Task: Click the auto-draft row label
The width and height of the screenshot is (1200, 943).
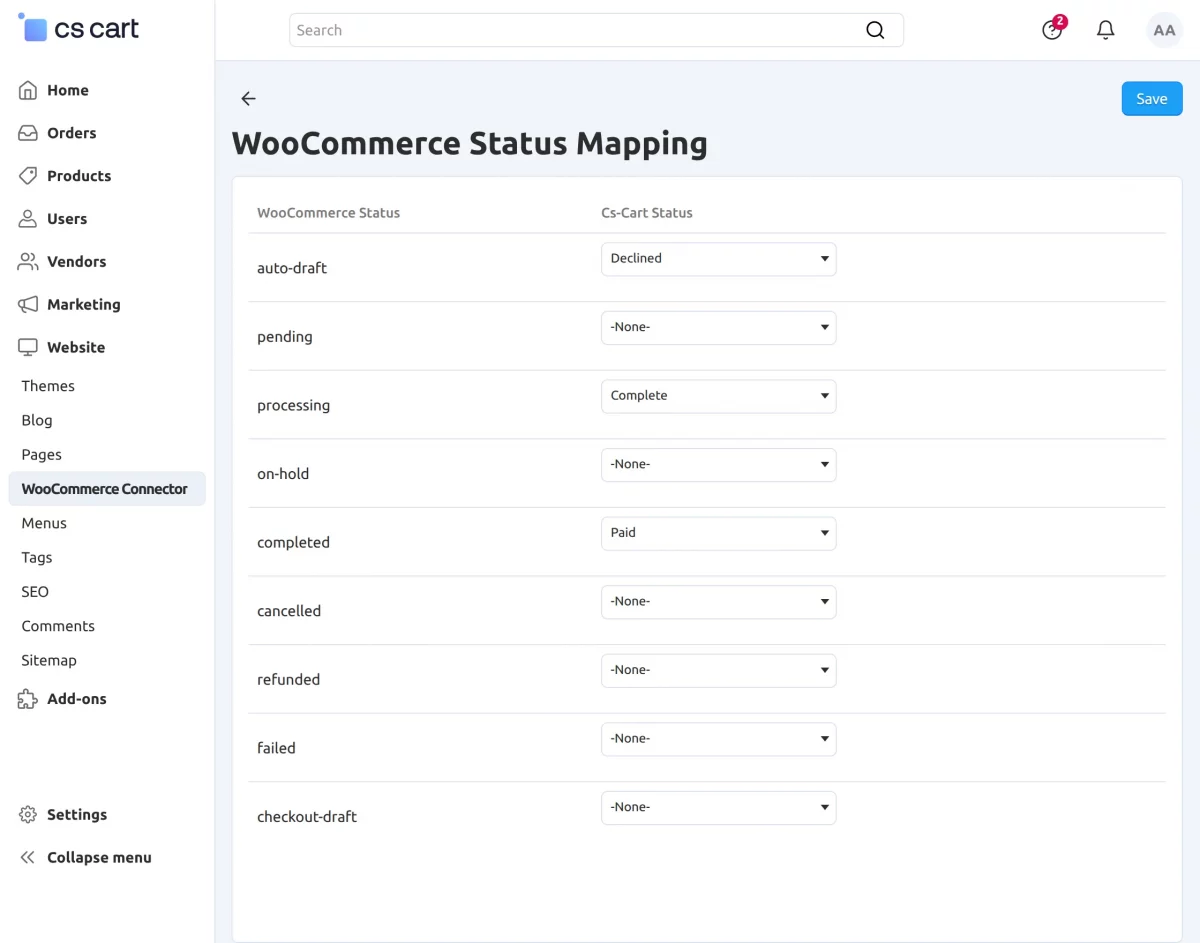Action: click(x=292, y=268)
